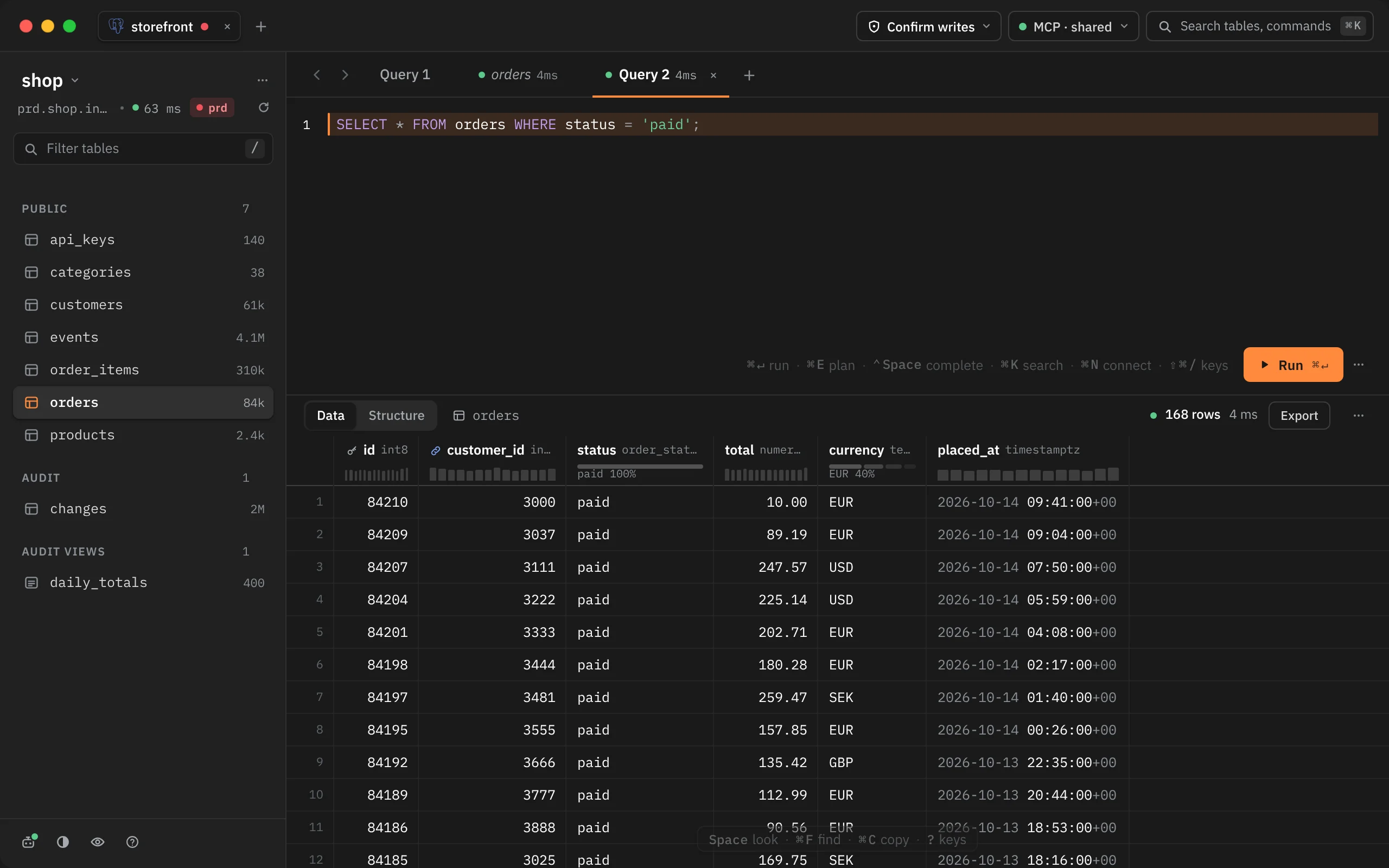Image resolution: width=1389 pixels, height=868 pixels.
Task: Open the help question mark icon
Action: pos(132,841)
